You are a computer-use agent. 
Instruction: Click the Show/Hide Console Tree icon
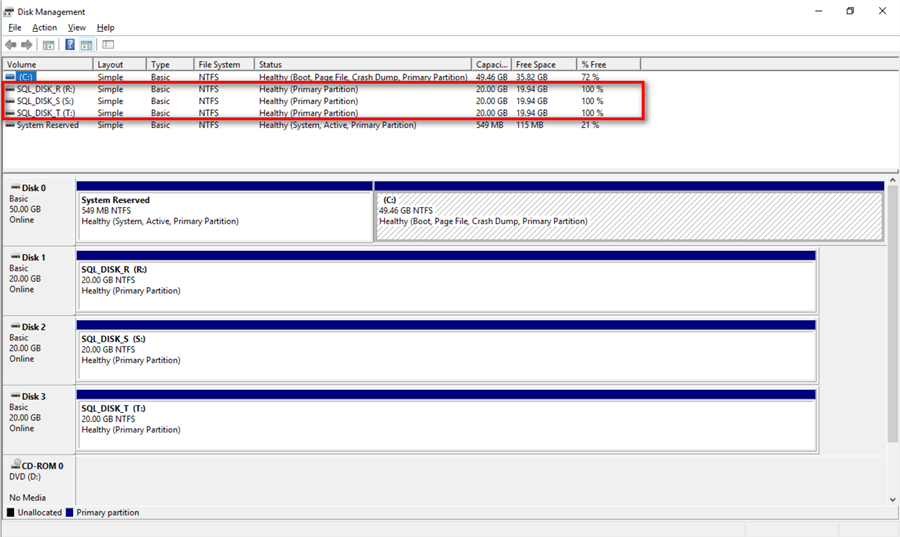pos(48,45)
